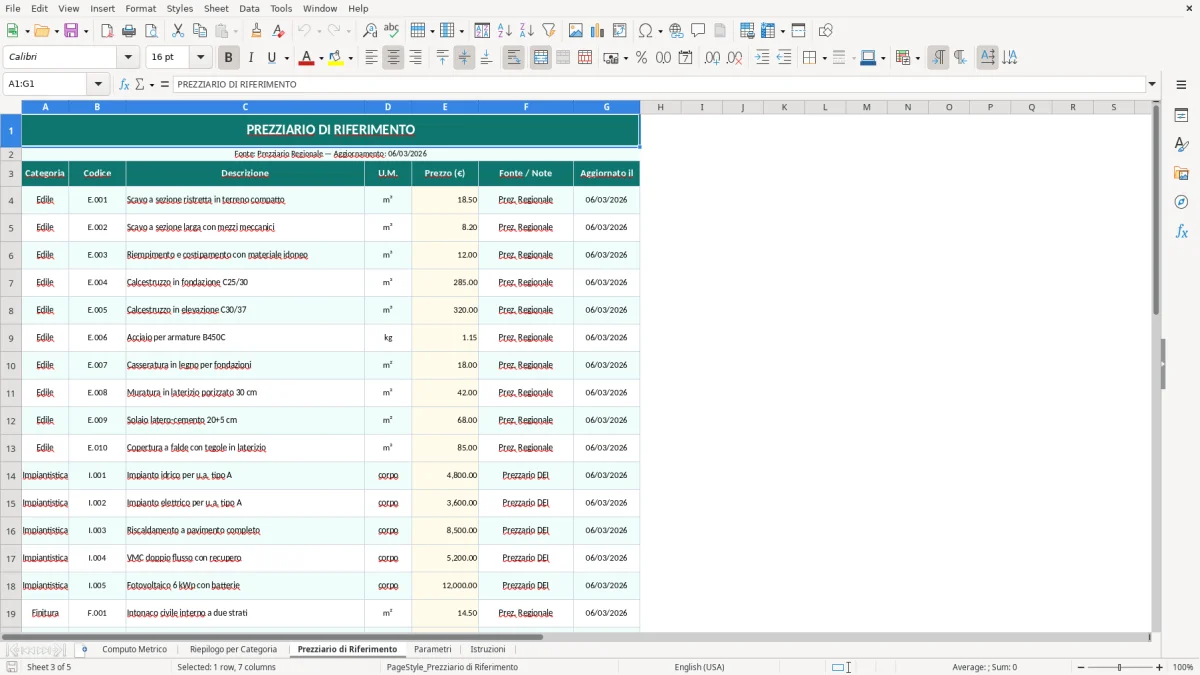1200x675 pixels.
Task: Toggle Center Horizontally alignment
Action: (x=393, y=58)
